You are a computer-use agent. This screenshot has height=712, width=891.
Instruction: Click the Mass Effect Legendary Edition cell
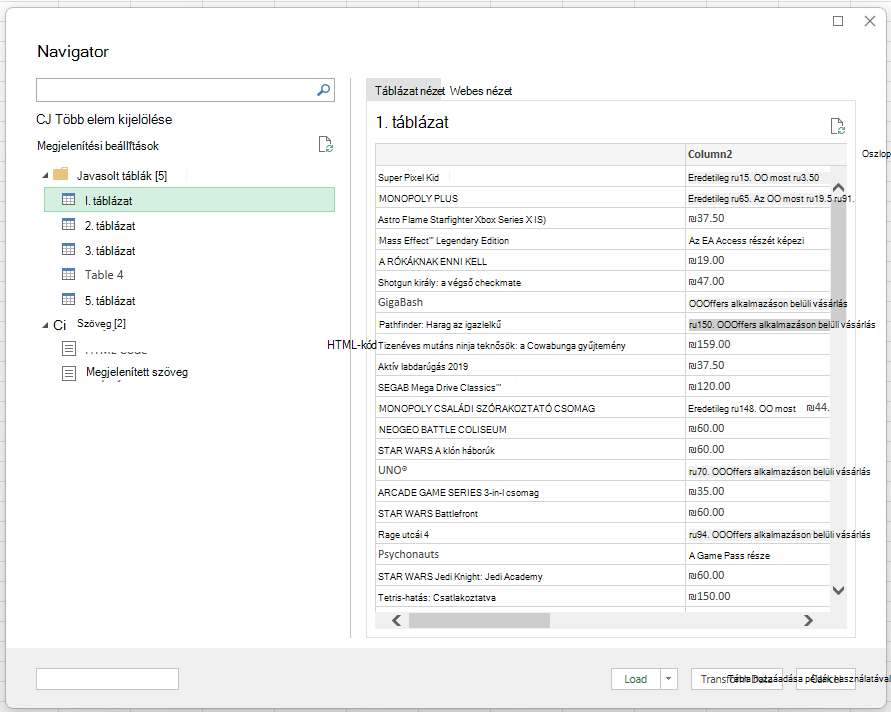tap(530, 240)
